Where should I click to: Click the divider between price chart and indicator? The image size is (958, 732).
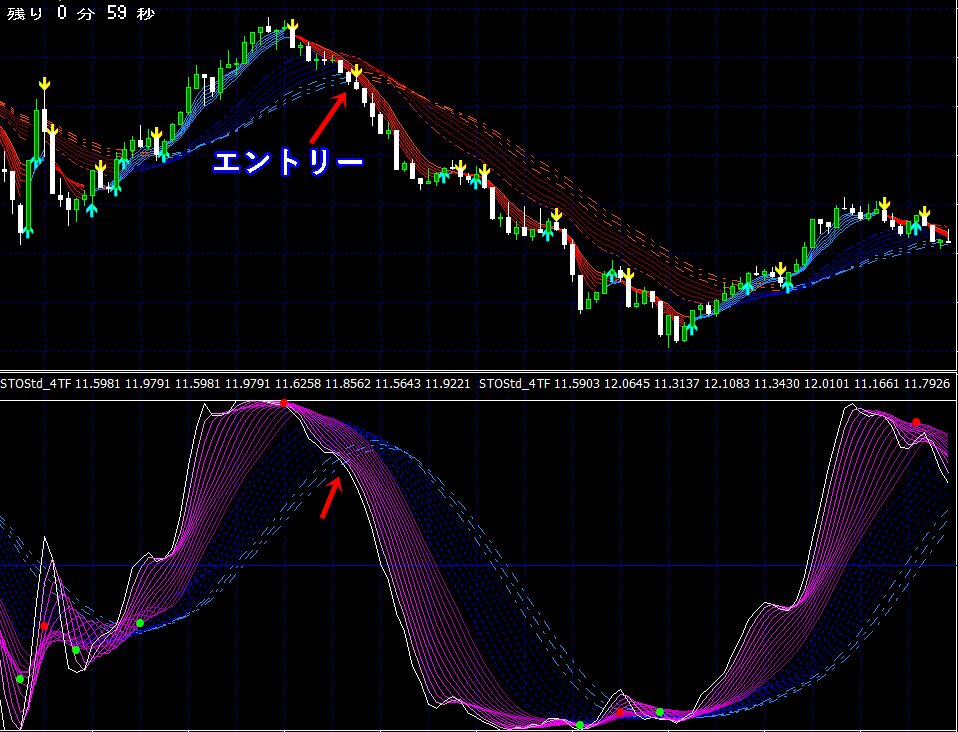(479, 370)
